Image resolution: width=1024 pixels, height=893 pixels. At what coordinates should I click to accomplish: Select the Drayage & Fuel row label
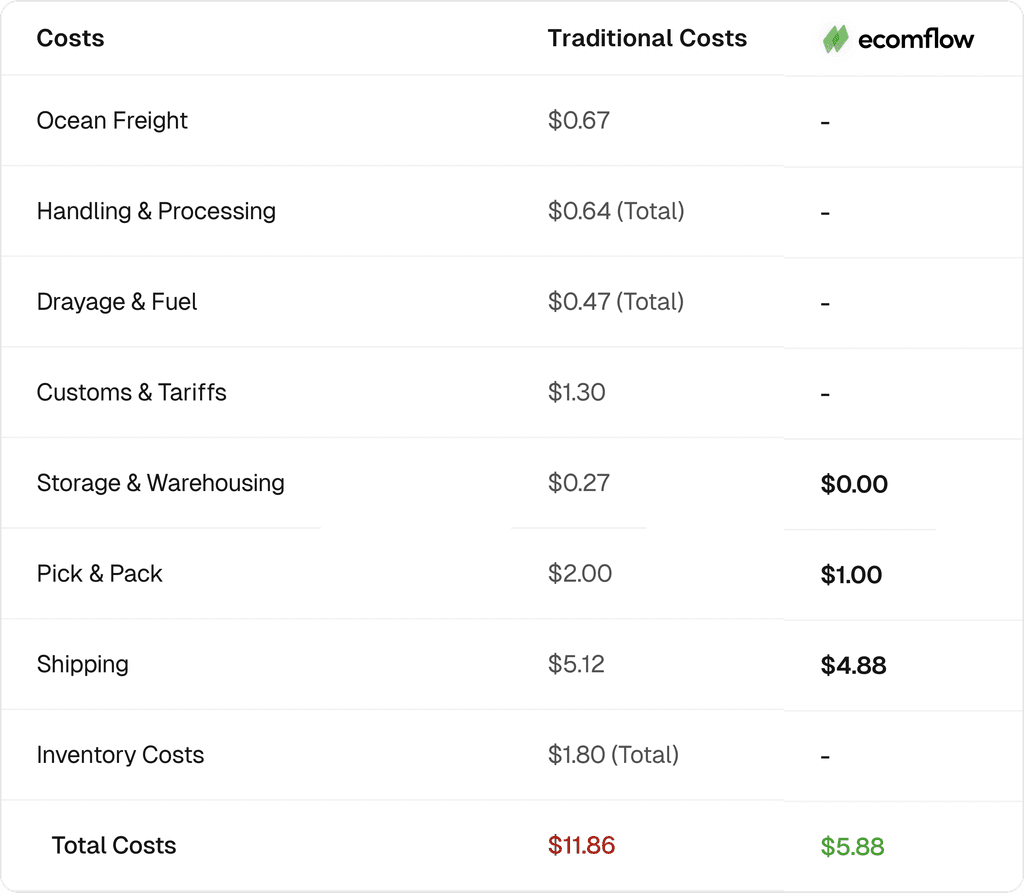[117, 302]
